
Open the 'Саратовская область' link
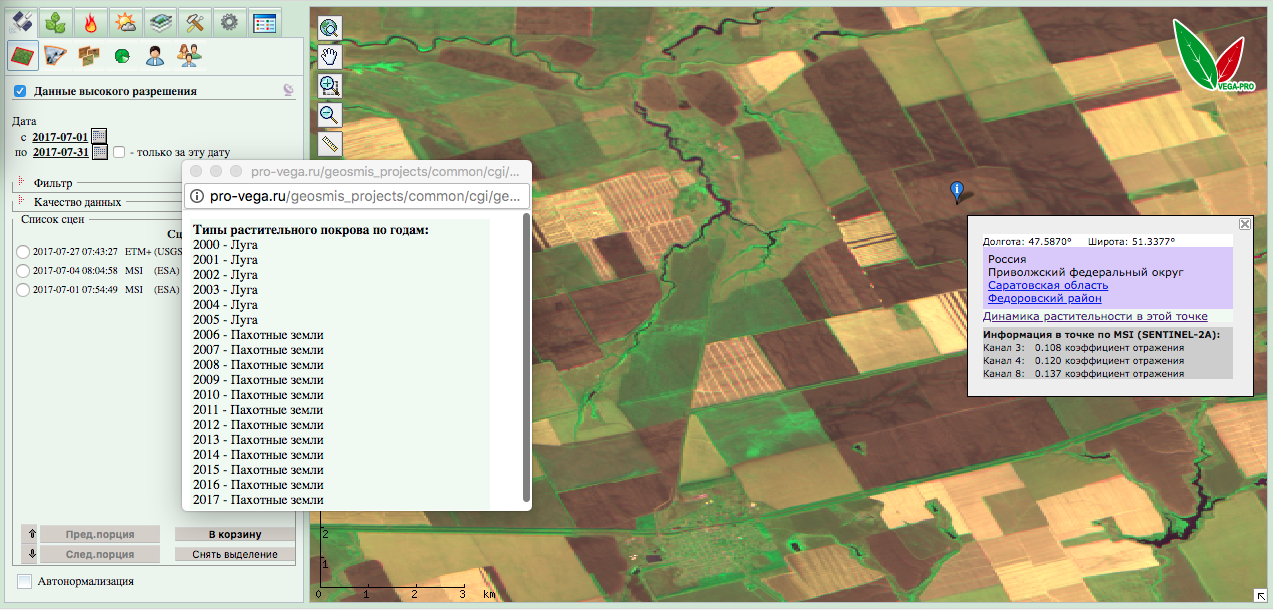1048,285
